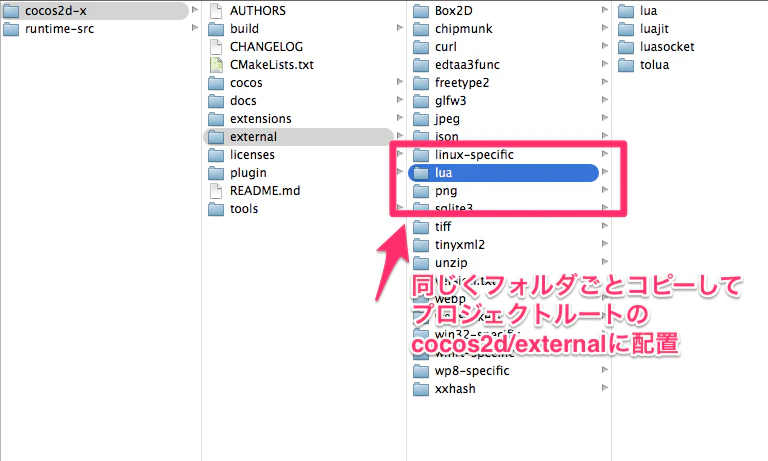This screenshot has height=461, width=768.
Task: Click the tolua folder icon
Action: tap(626, 65)
